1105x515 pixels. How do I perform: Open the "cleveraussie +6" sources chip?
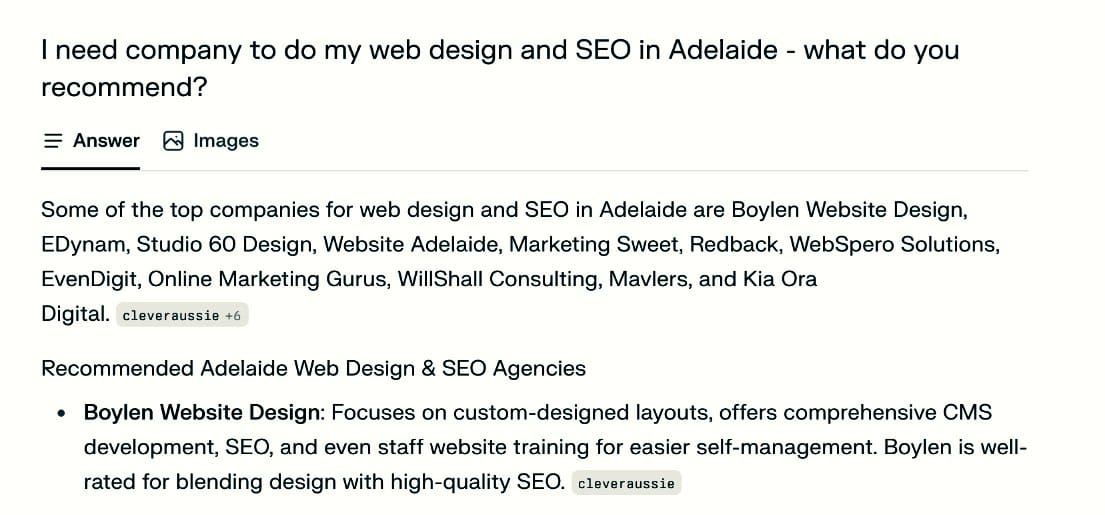180,315
